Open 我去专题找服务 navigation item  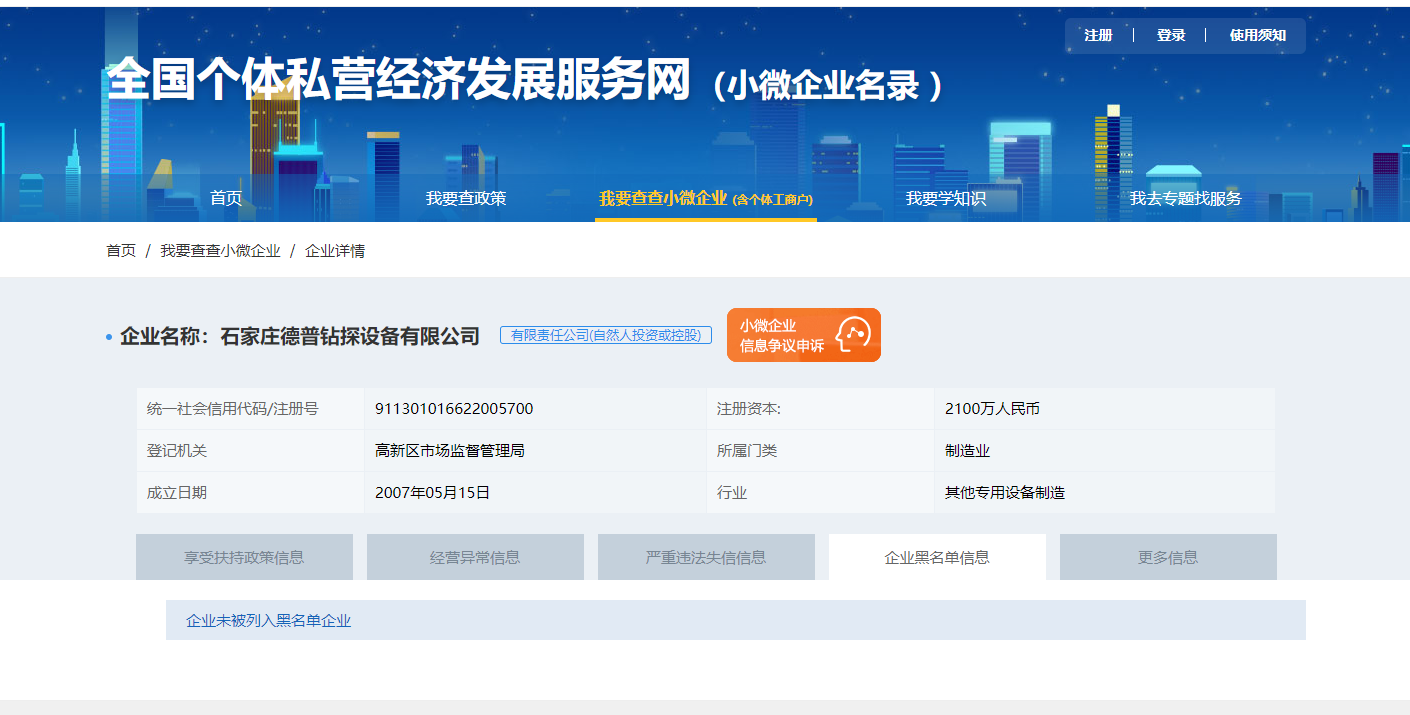(x=1186, y=198)
